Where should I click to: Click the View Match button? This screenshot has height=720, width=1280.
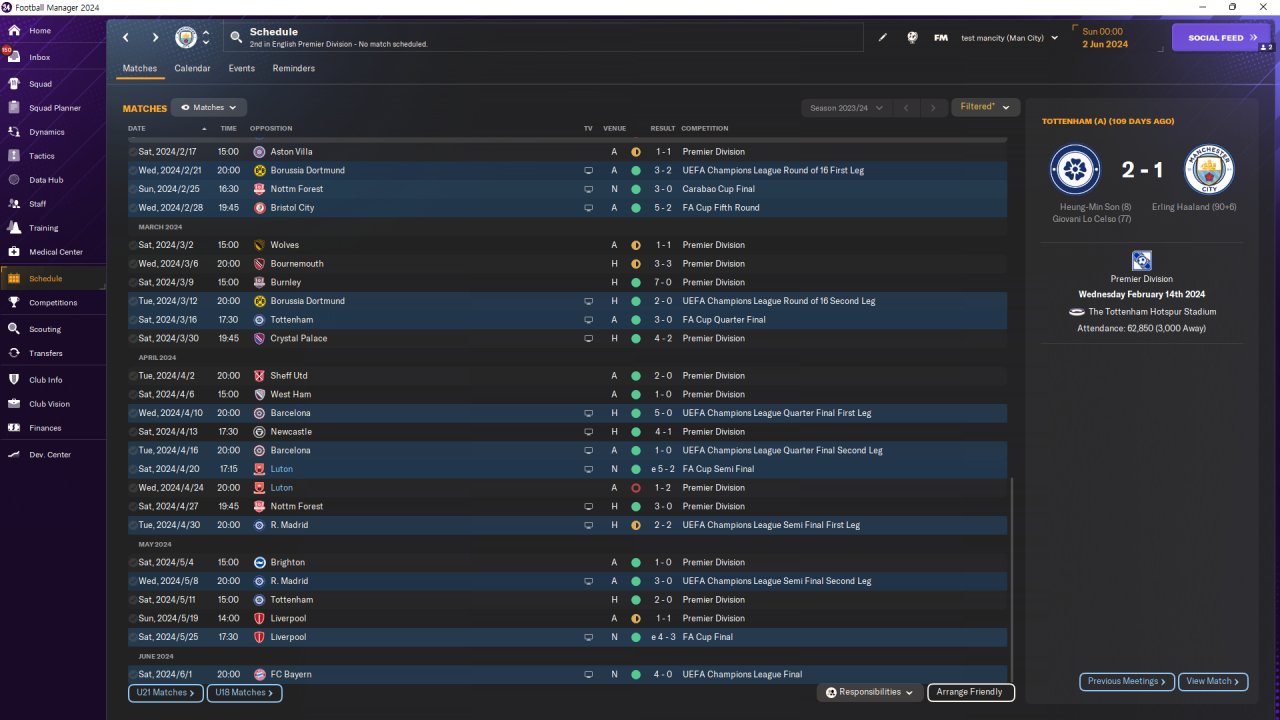1213,682
